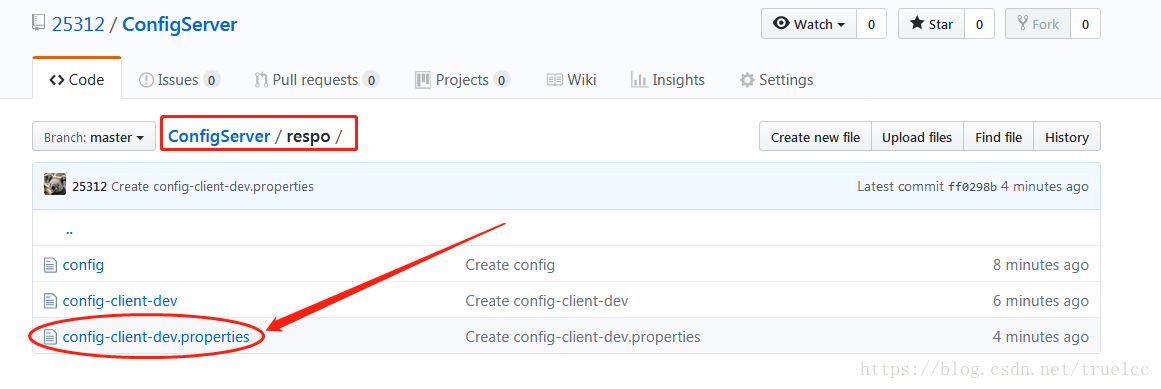Click the repository book icon beside 25312

[x=39, y=24]
